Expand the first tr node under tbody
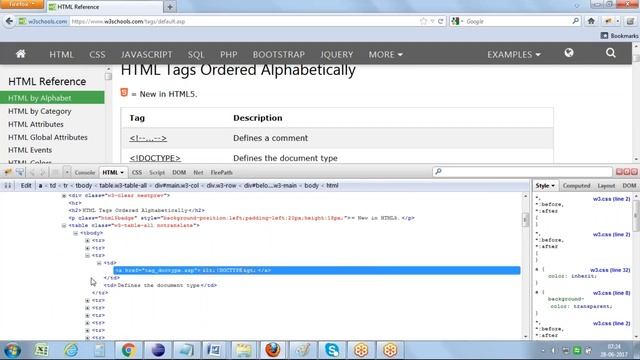This screenshot has width=640, height=360. click(87, 240)
